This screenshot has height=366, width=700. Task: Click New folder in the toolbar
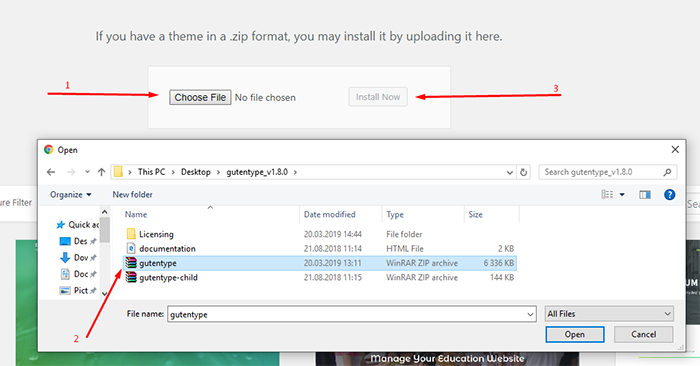pos(132,195)
